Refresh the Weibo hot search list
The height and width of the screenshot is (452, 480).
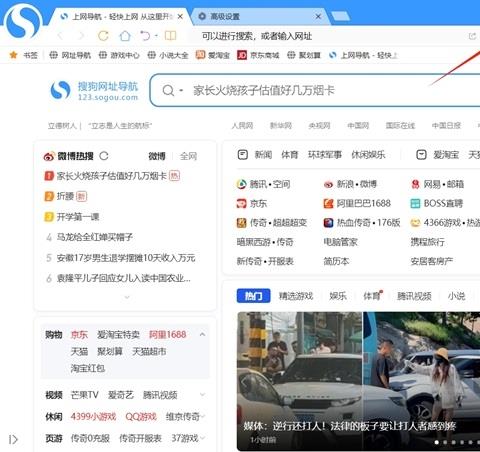pyautogui.click(x=104, y=156)
